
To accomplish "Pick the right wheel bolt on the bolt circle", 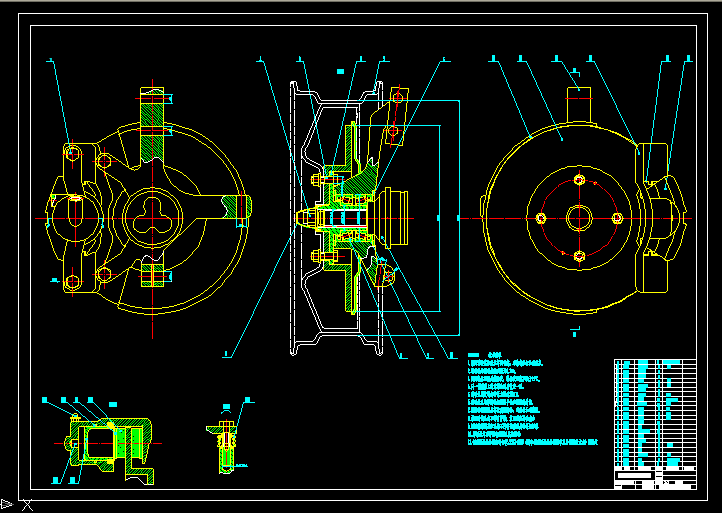I will (617, 218).
